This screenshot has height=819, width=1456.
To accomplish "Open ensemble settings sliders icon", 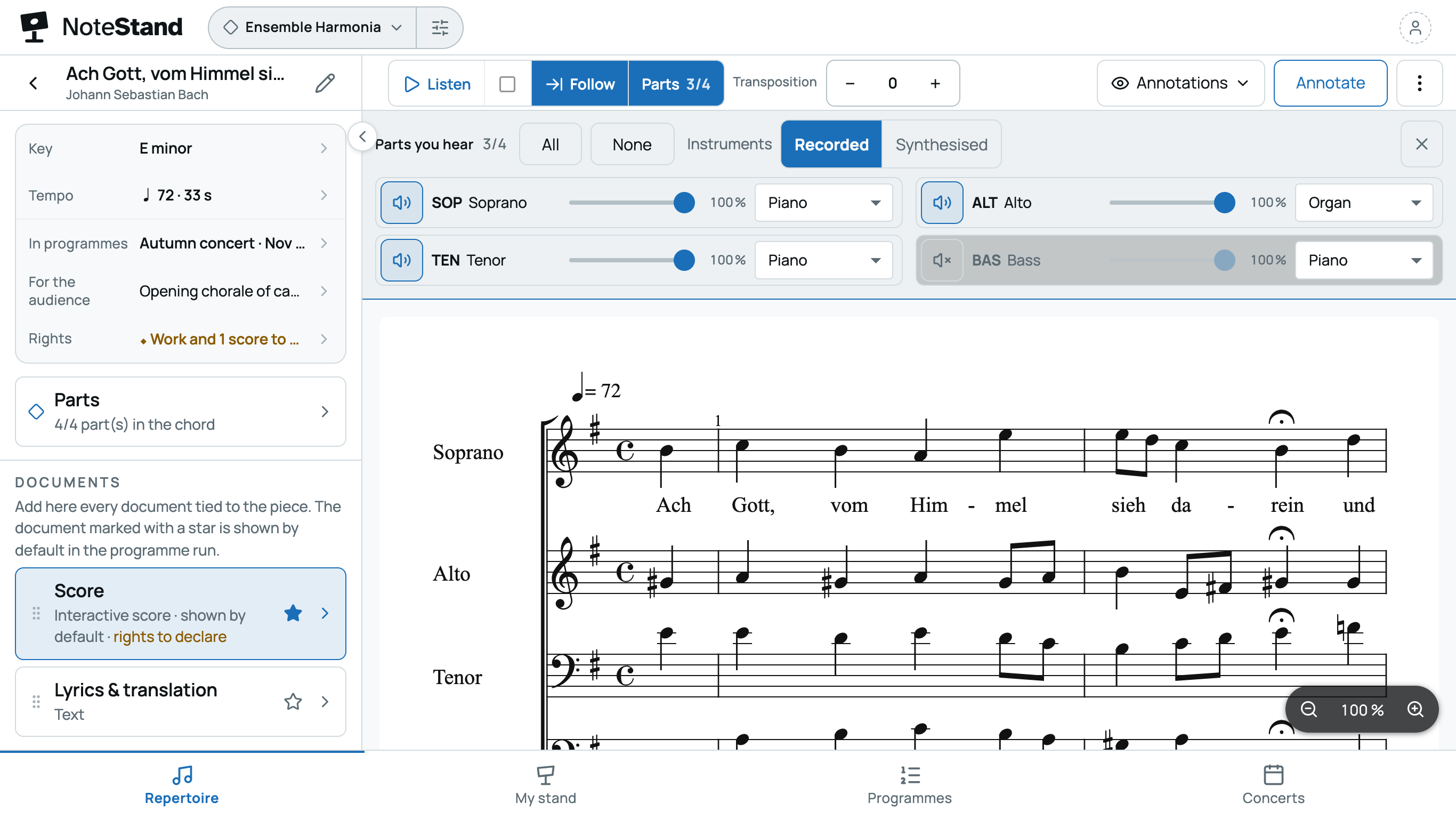I will point(440,27).
